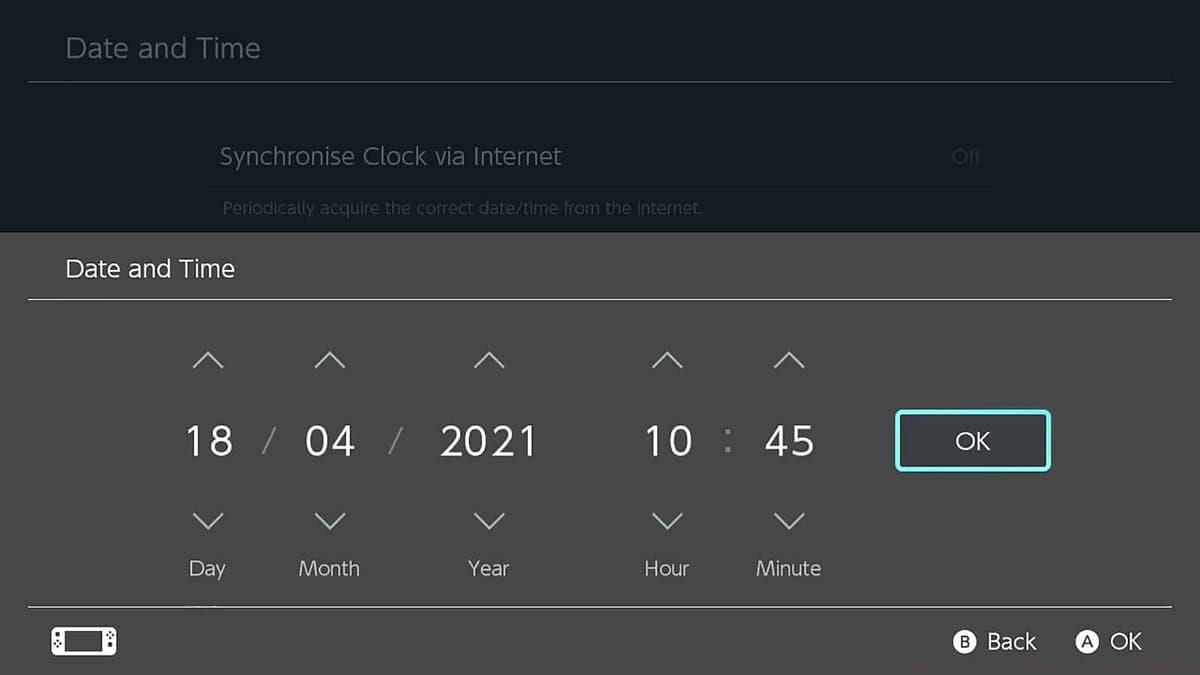Select the month field showing 04
The height and width of the screenshot is (675, 1200).
329,441
